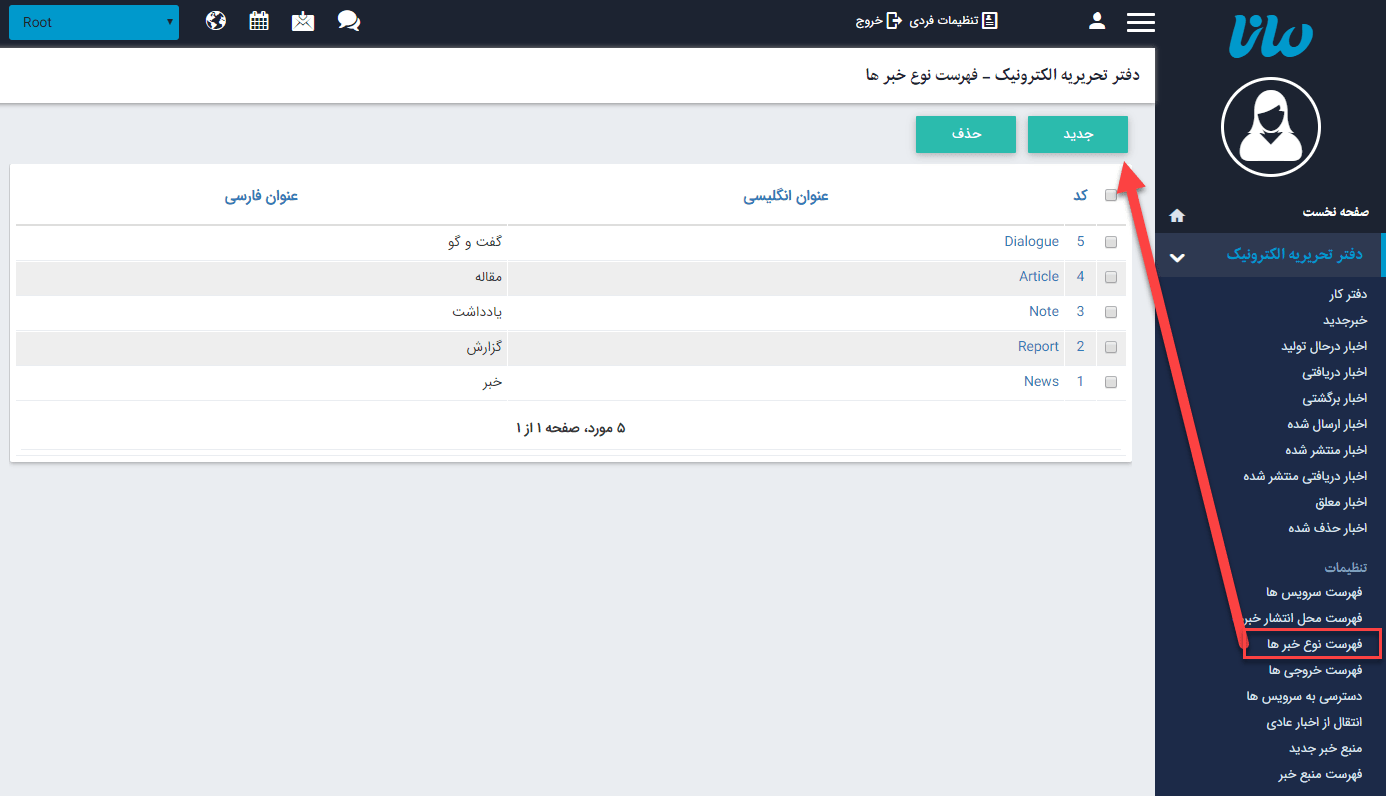Check the checkbox for the Dialogue row
The height and width of the screenshot is (796, 1386).
click(1111, 241)
